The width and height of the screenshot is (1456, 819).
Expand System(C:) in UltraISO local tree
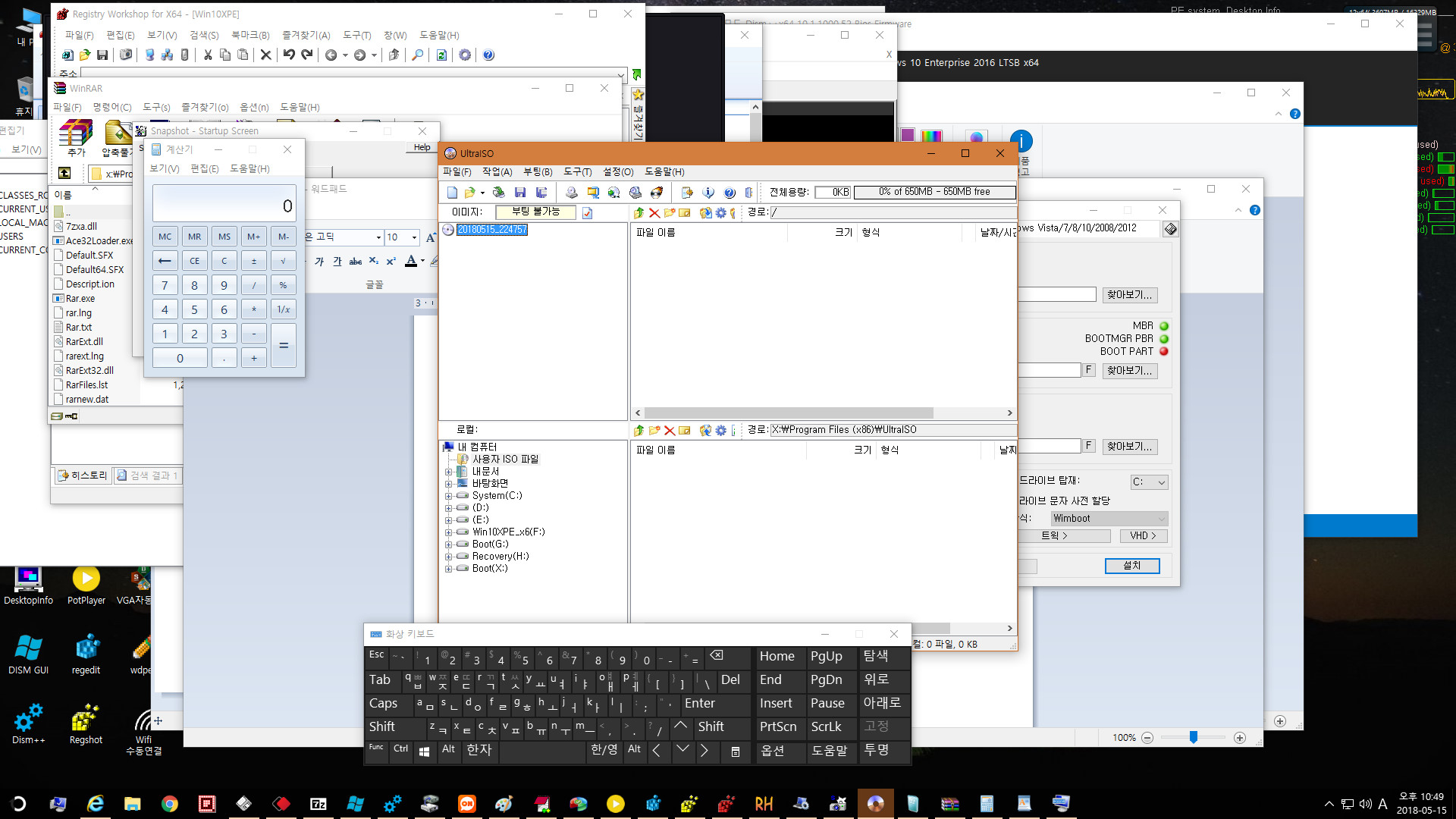[448, 496]
